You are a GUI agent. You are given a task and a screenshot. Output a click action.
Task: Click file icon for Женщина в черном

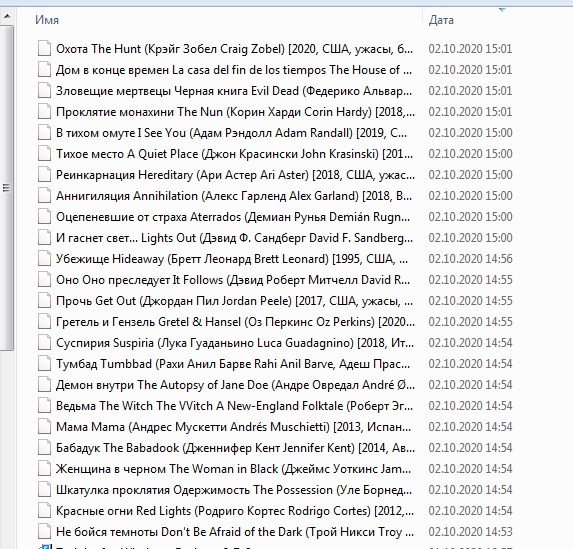click(45, 469)
